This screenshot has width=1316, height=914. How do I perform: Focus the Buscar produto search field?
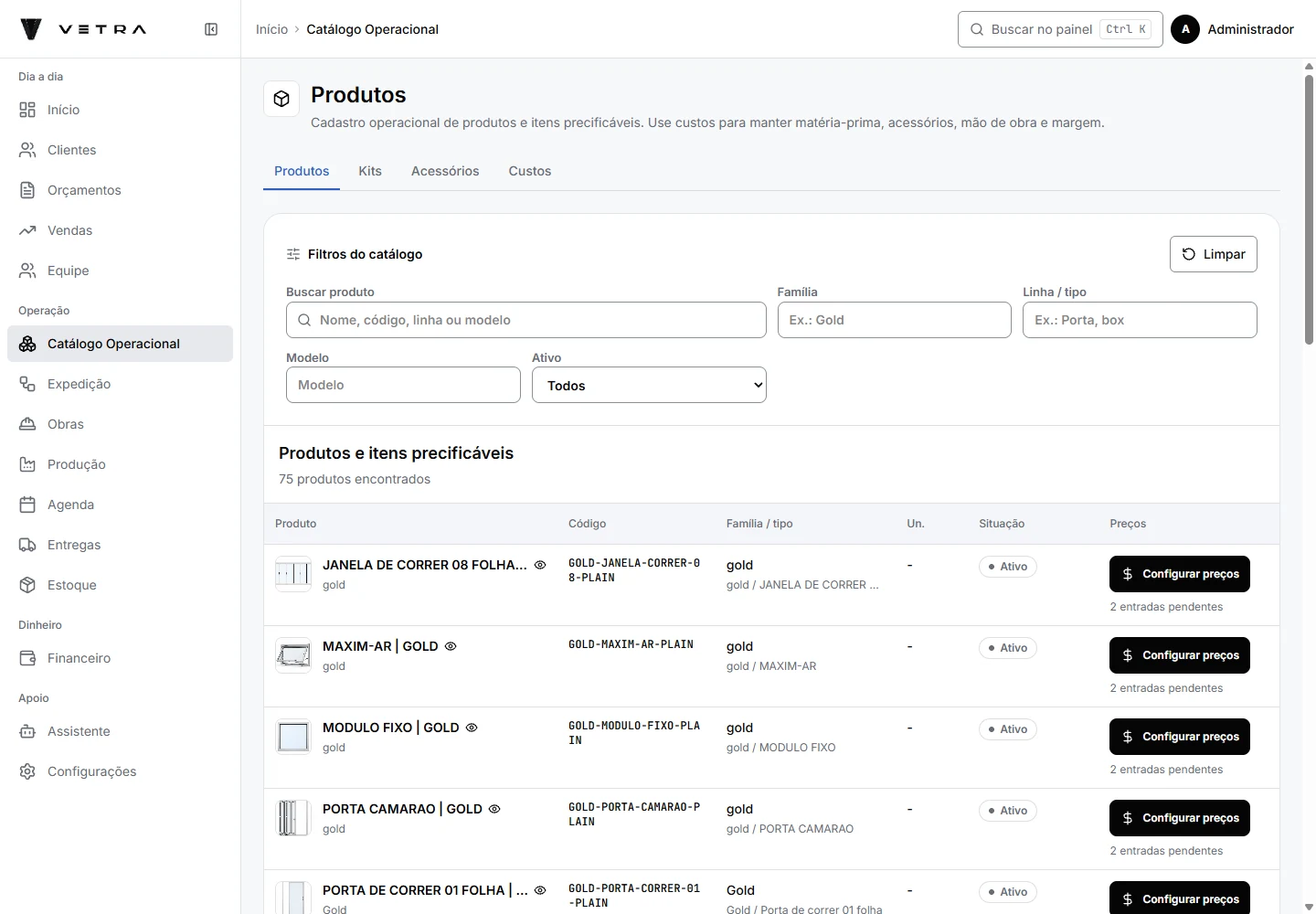click(x=526, y=320)
